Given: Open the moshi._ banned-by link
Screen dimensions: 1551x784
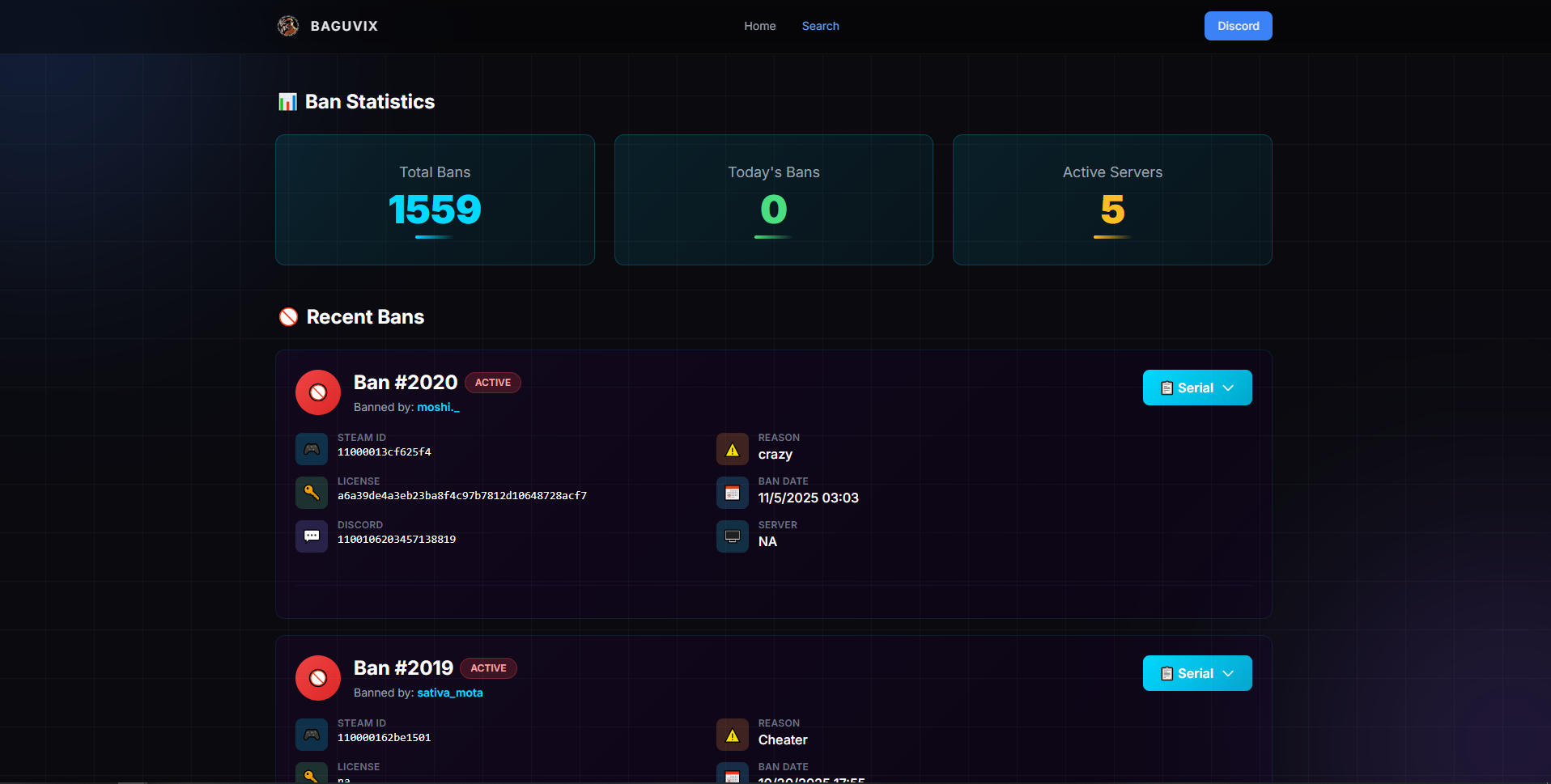Looking at the screenshot, I should tap(438, 407).
